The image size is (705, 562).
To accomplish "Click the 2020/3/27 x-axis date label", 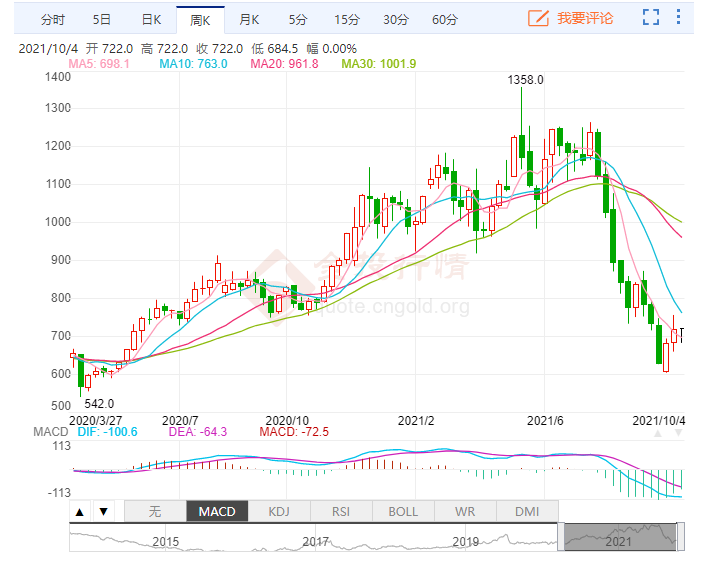I will click(x=95, y=421).
